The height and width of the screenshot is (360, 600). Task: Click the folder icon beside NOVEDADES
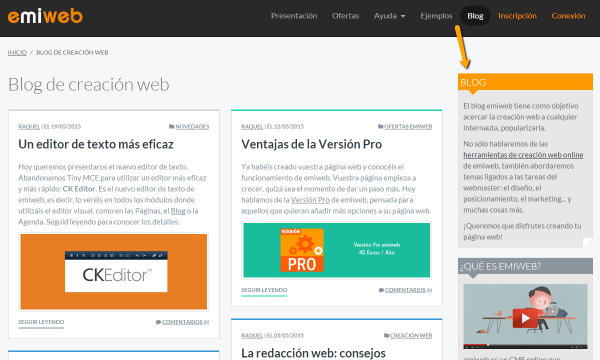(171, 127)
